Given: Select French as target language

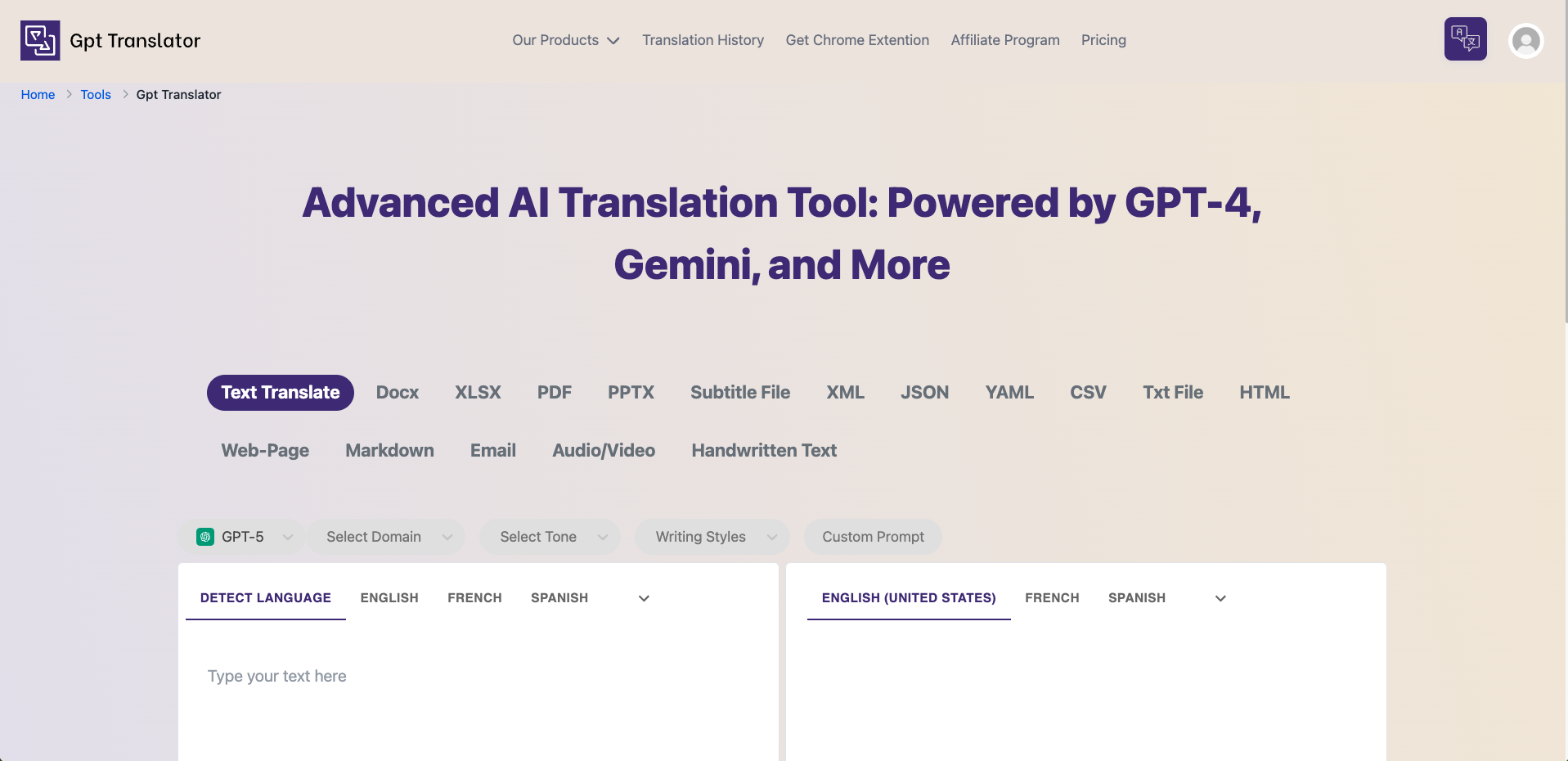Looking at the screenshot, I should click(x=1052, y=598).
